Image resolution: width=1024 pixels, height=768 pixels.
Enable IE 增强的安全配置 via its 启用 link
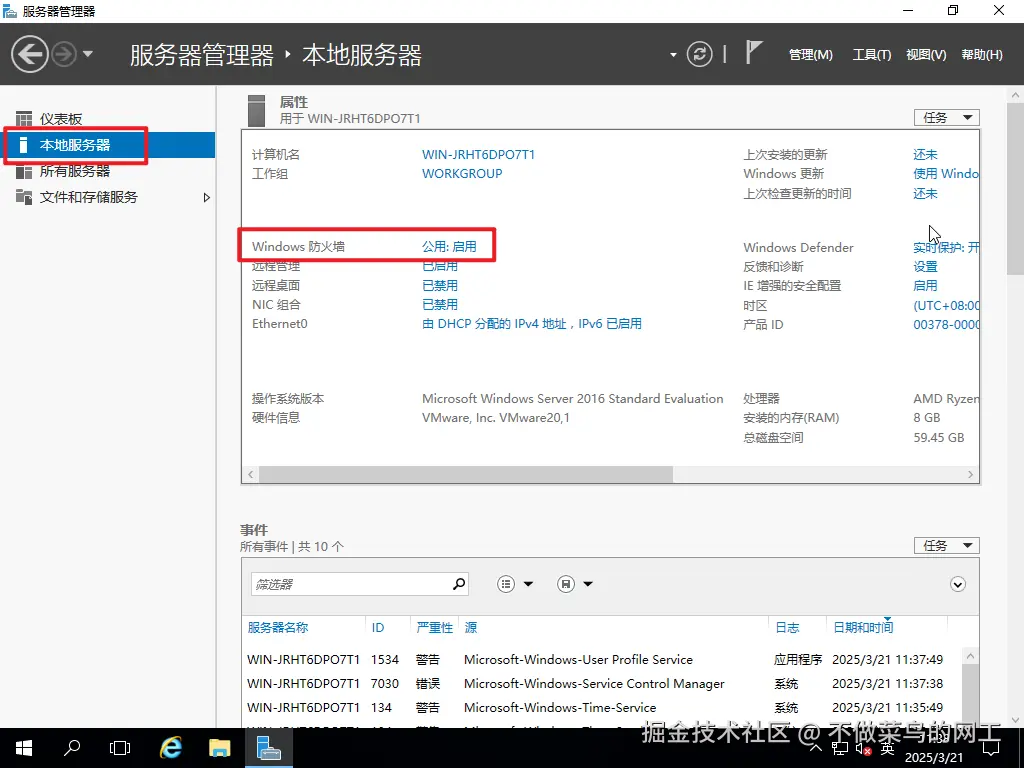click(x=925, y=285)
